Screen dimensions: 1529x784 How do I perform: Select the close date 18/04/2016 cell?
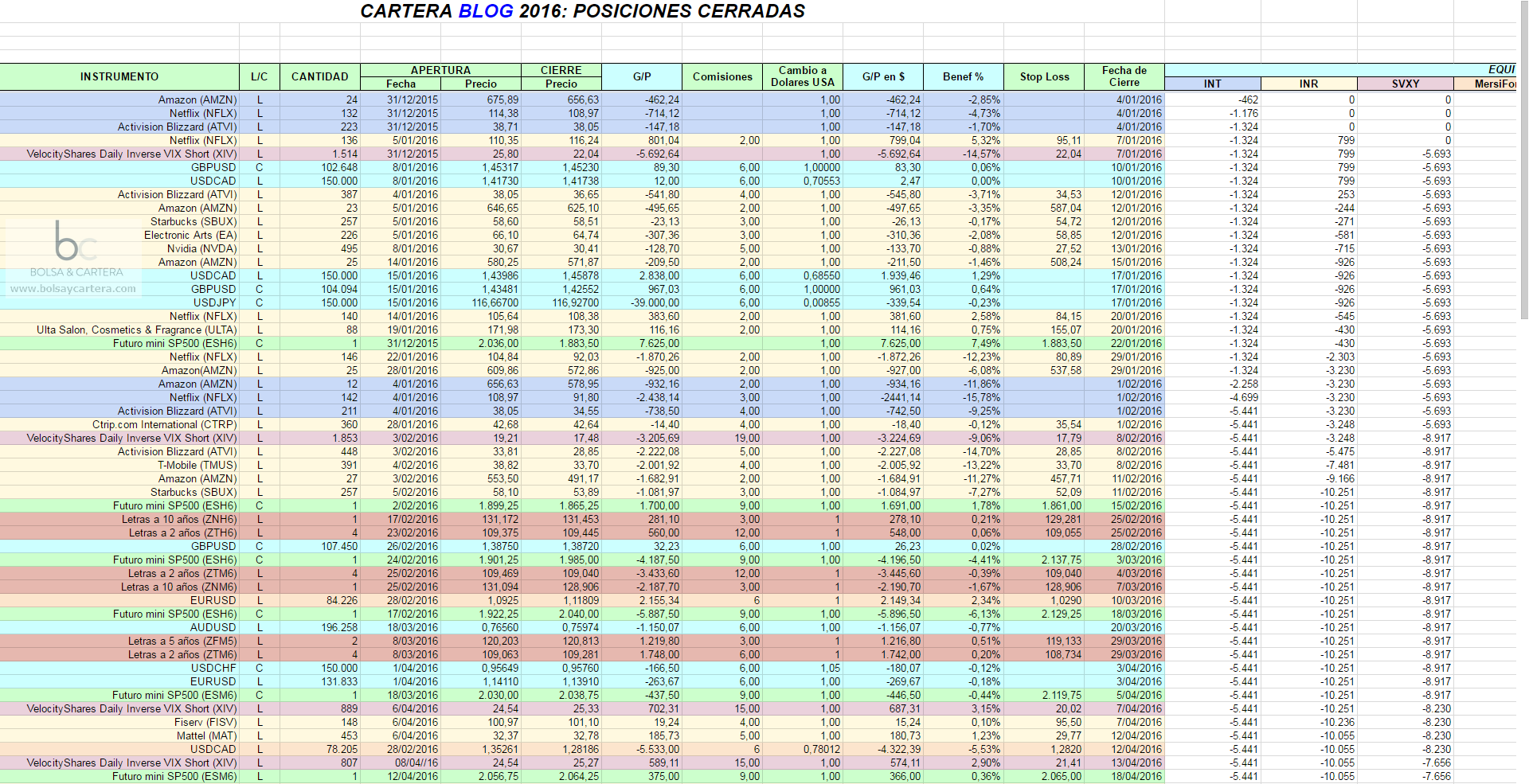point(1124,776)
